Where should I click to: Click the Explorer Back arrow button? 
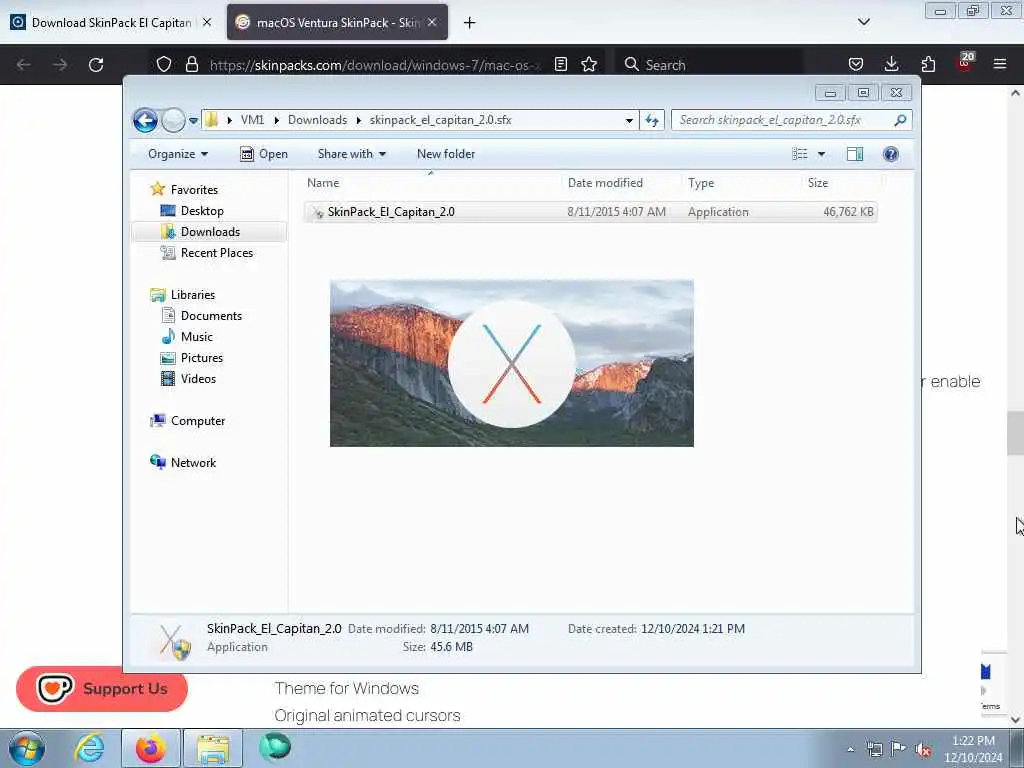pos(145,120)
